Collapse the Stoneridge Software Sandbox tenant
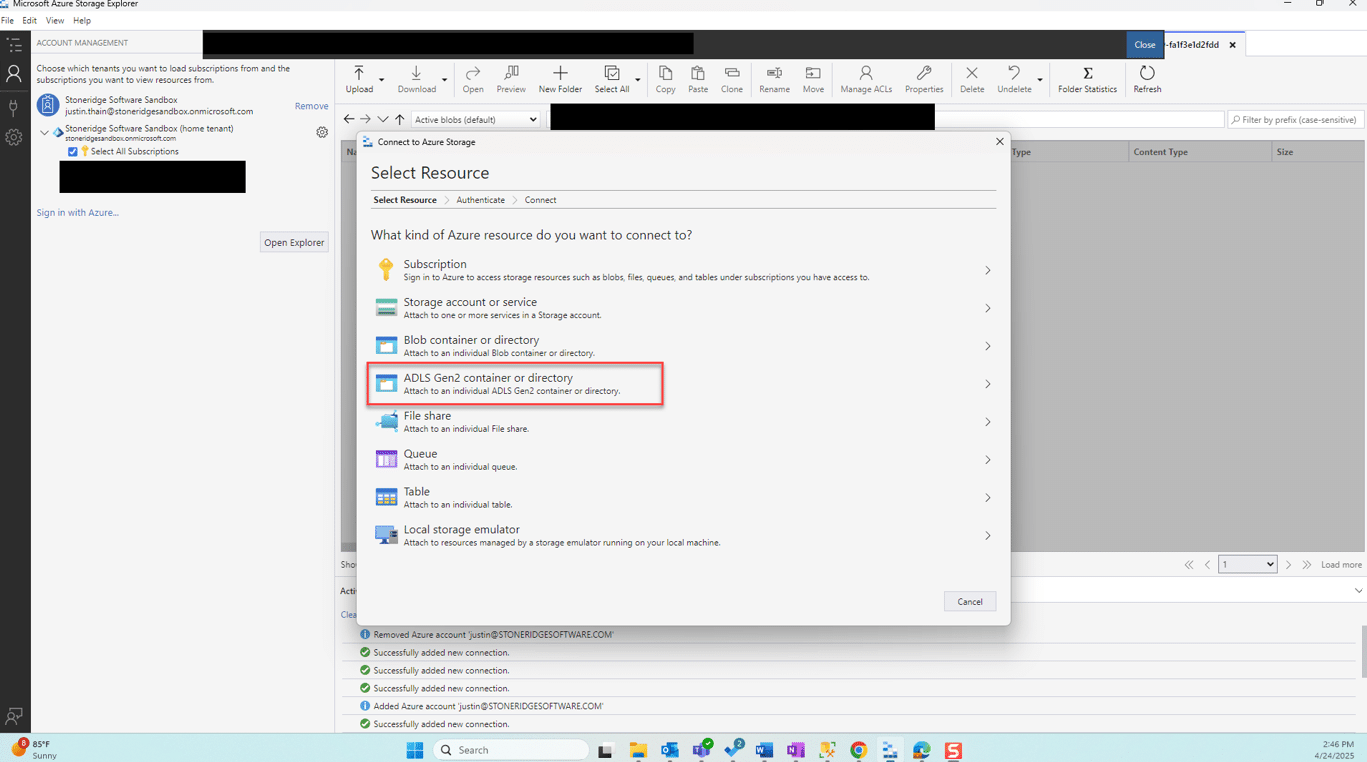Screen dimensions: 1367x762 [44, 132]
